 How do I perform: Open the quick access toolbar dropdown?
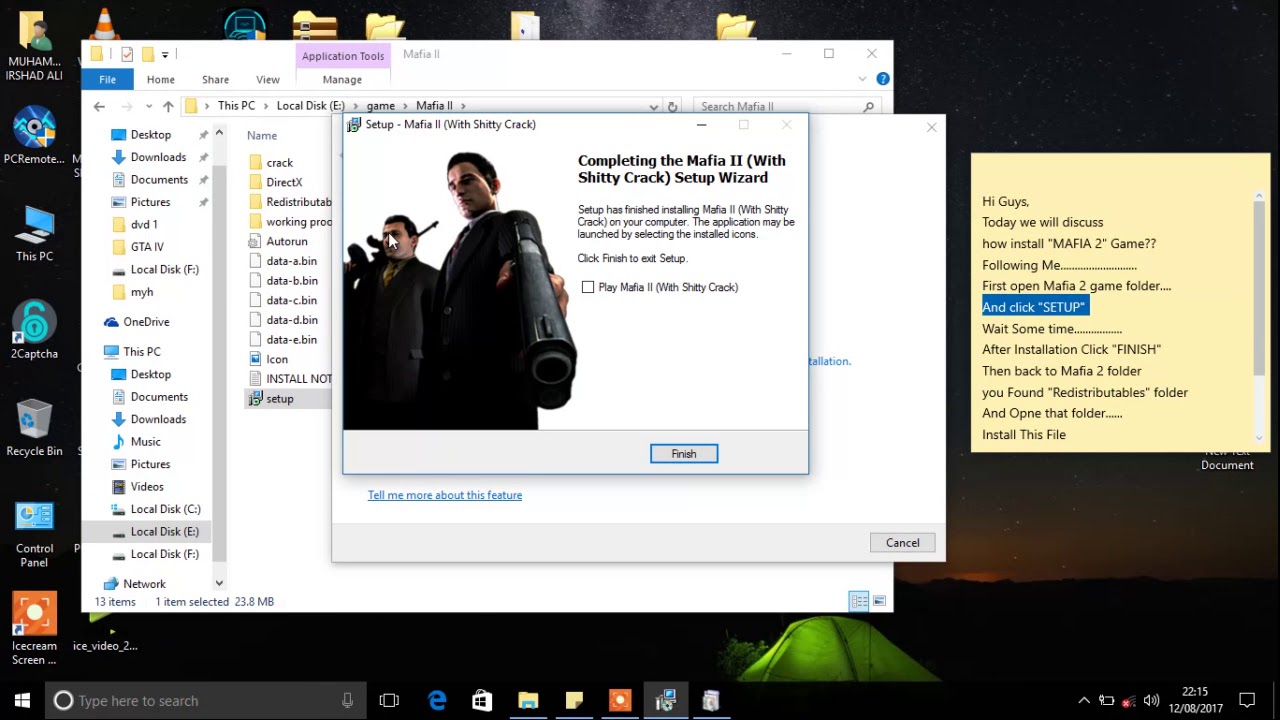coord(165,54)
